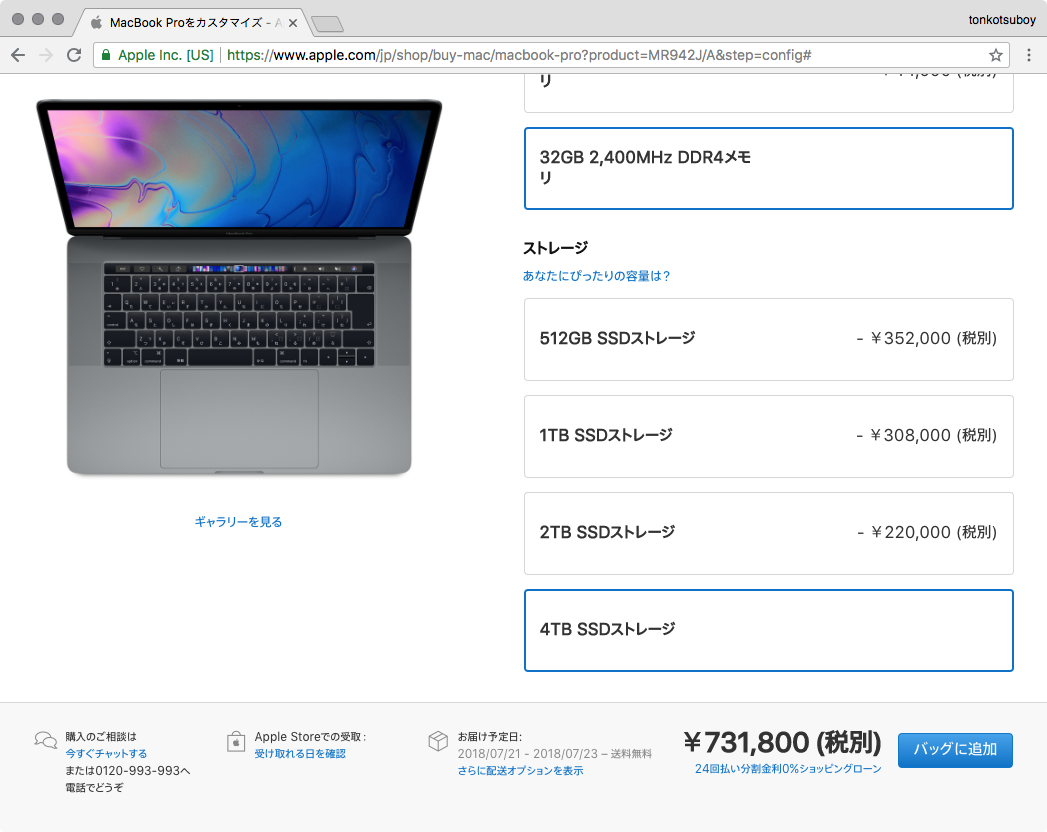Select 1TB SSD storage option

[x=769, y=436]
